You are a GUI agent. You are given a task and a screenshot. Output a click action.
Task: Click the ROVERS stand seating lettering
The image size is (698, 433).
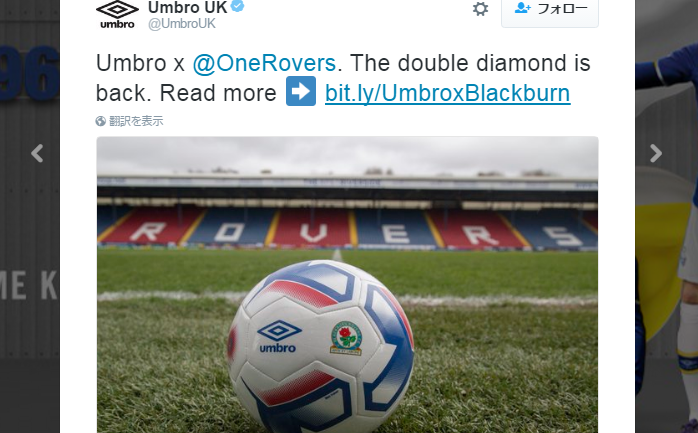tap(347, 233)
